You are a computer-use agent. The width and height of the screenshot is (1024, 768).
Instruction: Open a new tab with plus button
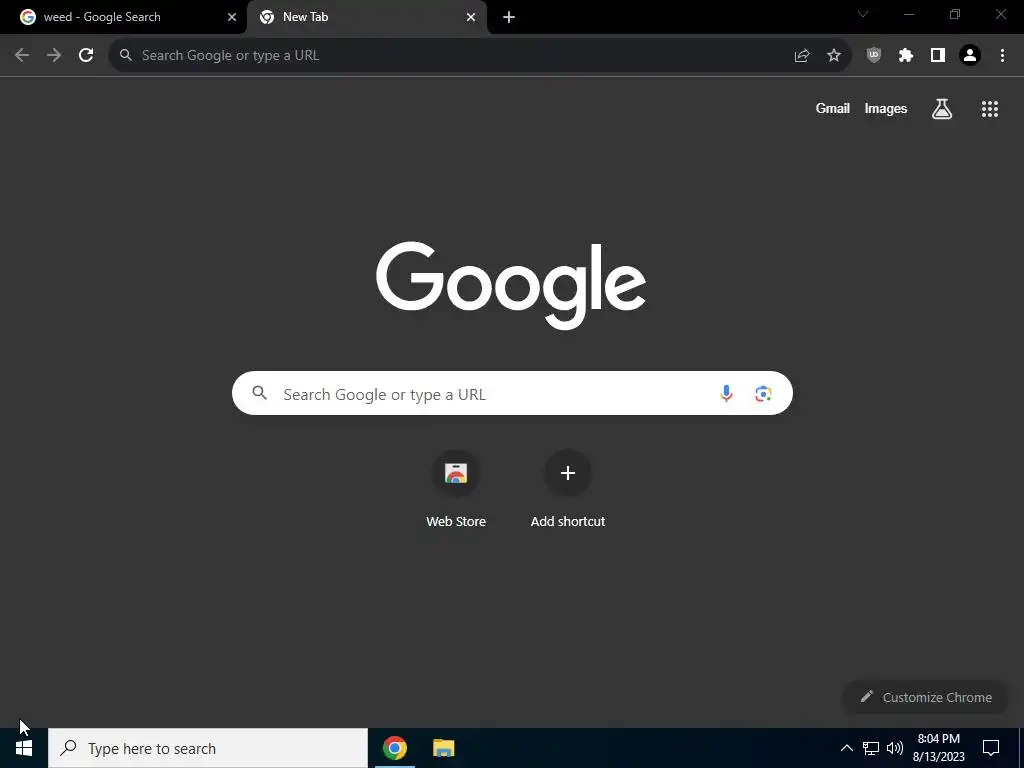pos(509,18)
